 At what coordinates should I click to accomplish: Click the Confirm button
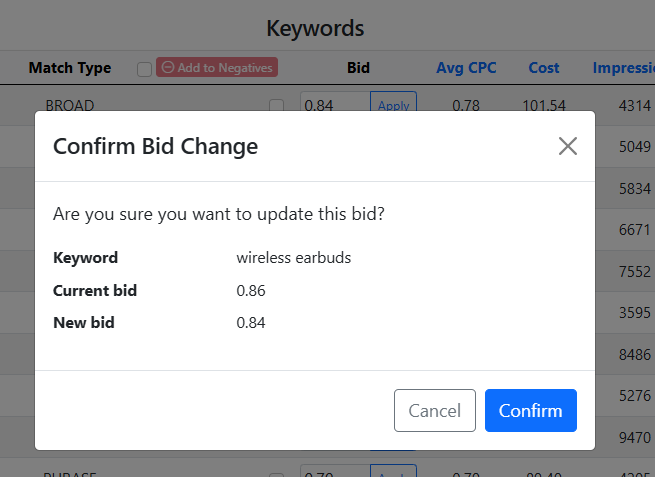[530, 410]
